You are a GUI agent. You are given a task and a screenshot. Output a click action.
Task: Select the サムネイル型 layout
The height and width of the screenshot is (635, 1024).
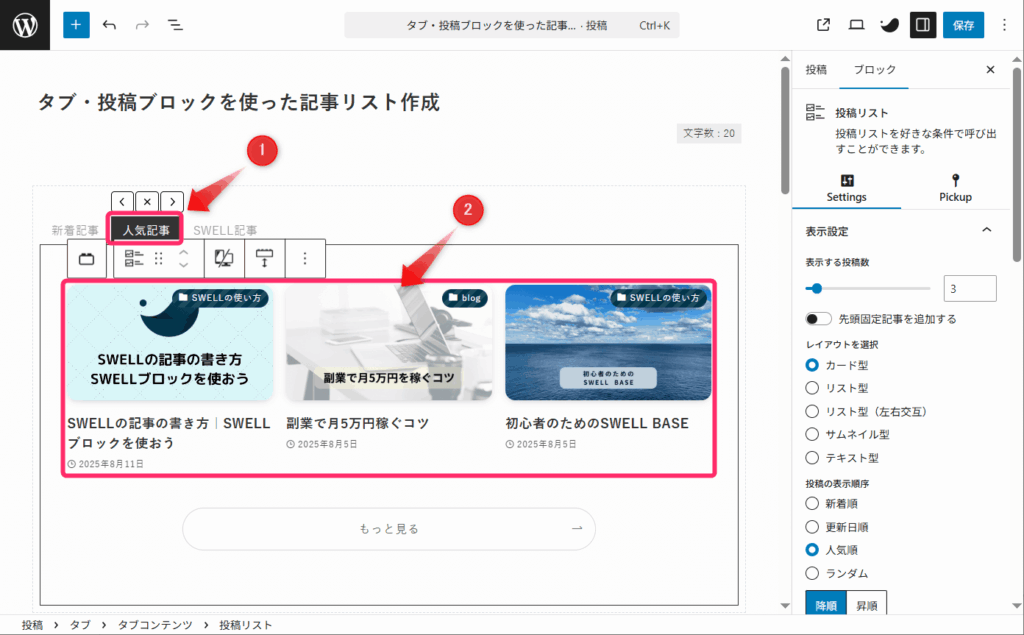coord(812,434)
